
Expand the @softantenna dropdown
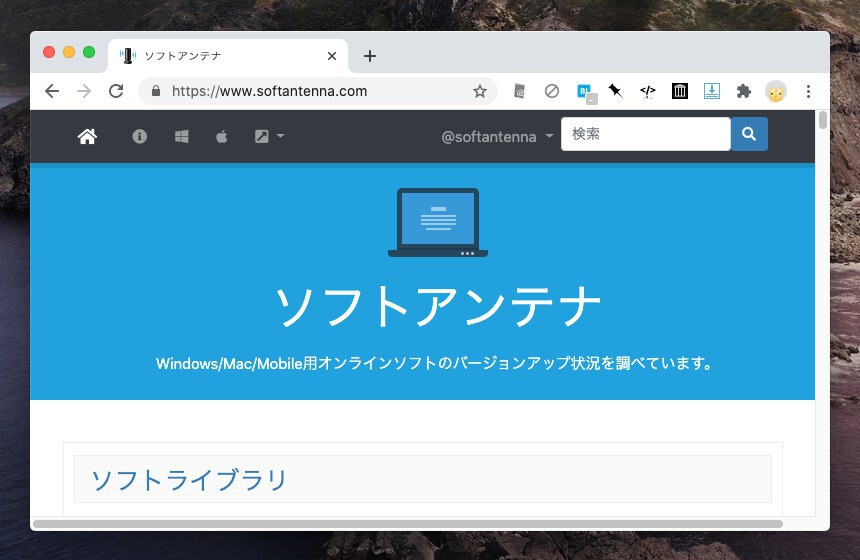pos(497,137)
